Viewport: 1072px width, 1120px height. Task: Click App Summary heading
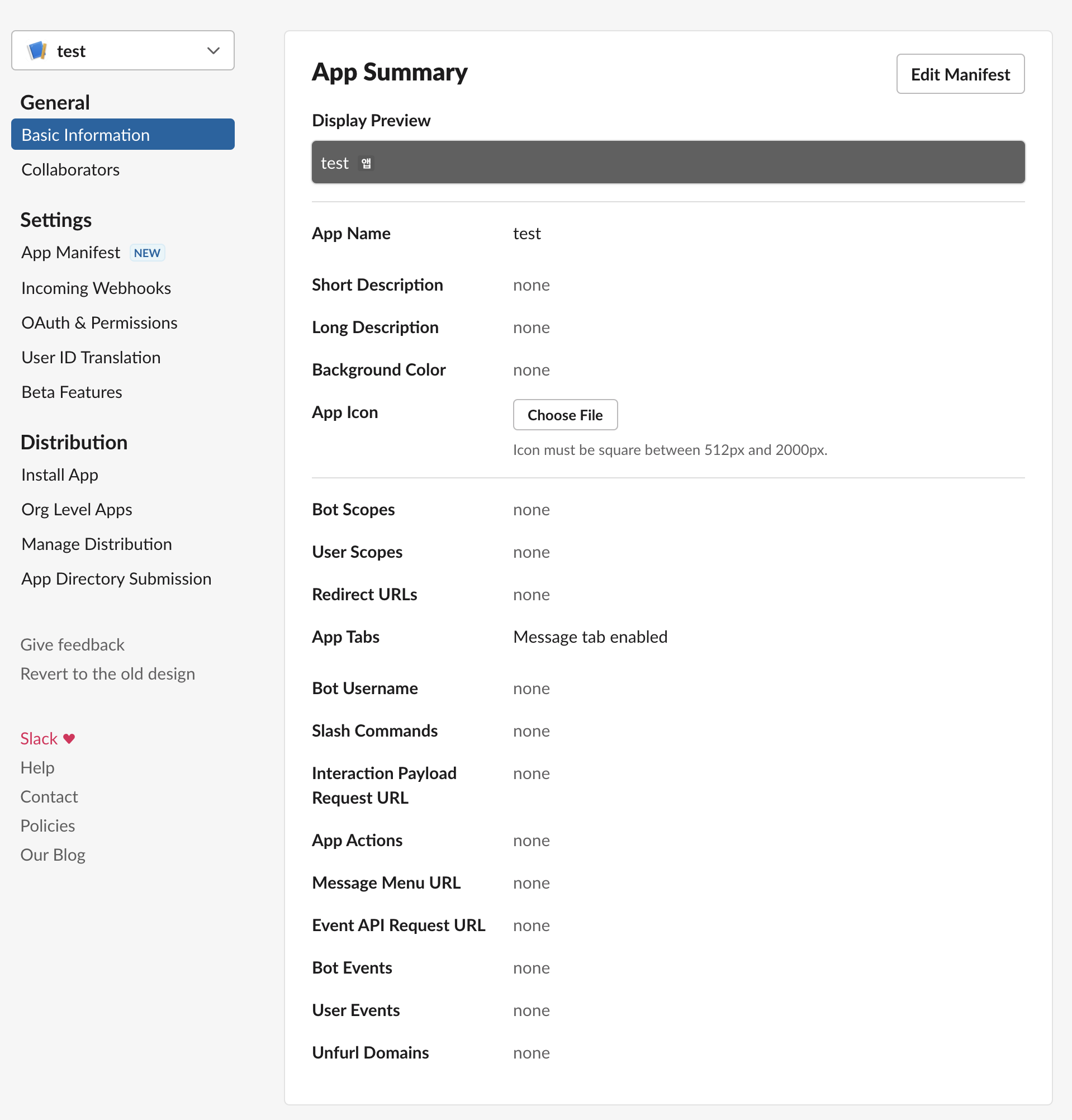tap(390, 72)
